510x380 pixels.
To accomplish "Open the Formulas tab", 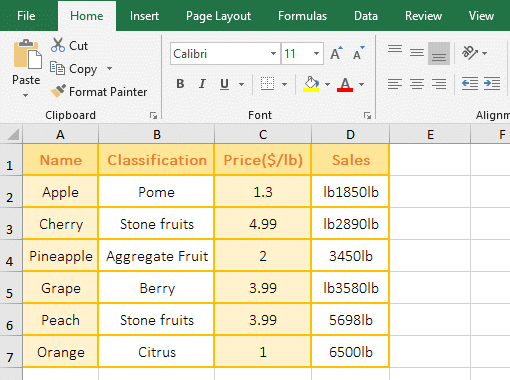I will [303, 16].
